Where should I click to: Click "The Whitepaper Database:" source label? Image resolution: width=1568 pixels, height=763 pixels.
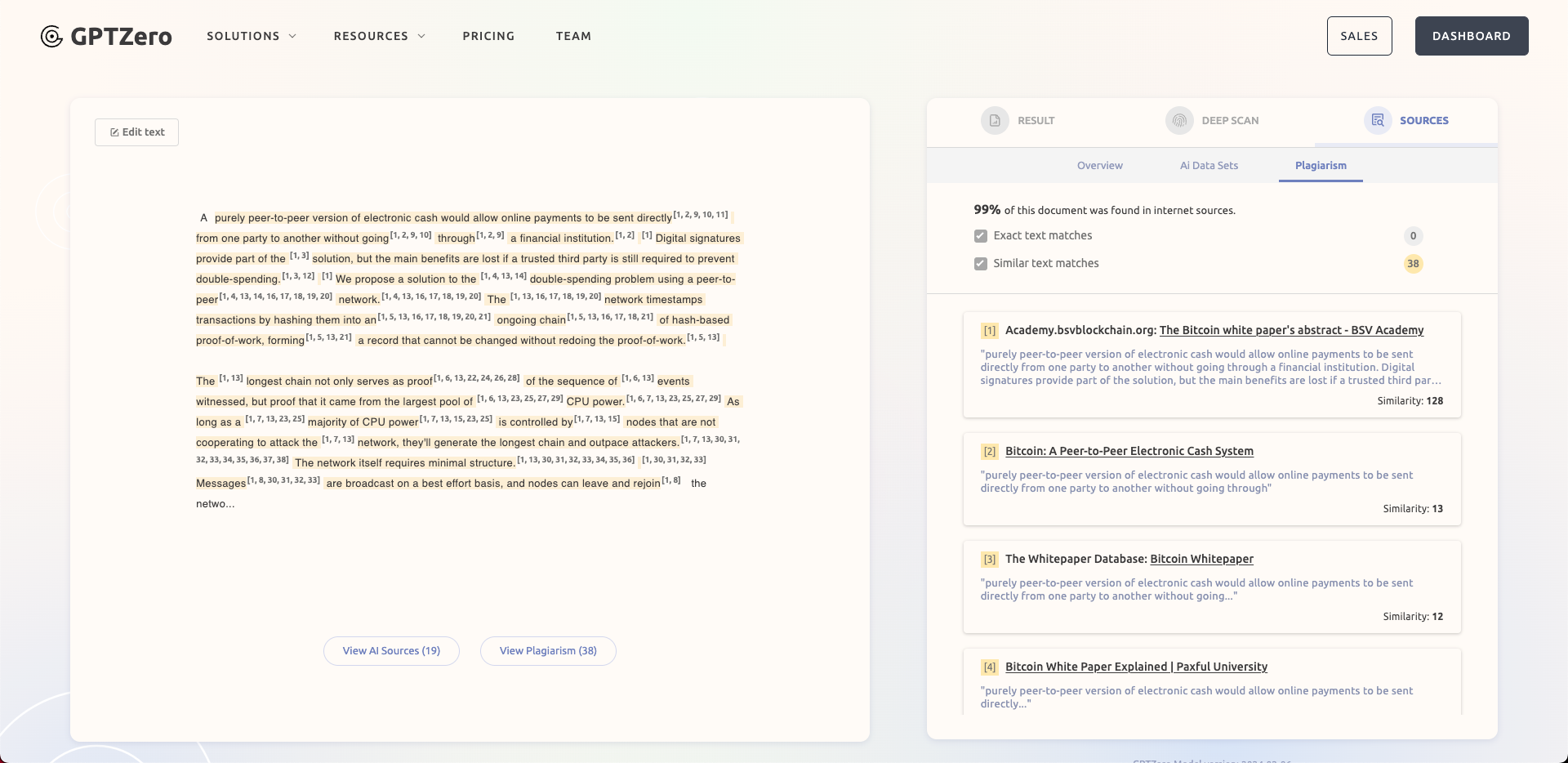point(1076,560)
